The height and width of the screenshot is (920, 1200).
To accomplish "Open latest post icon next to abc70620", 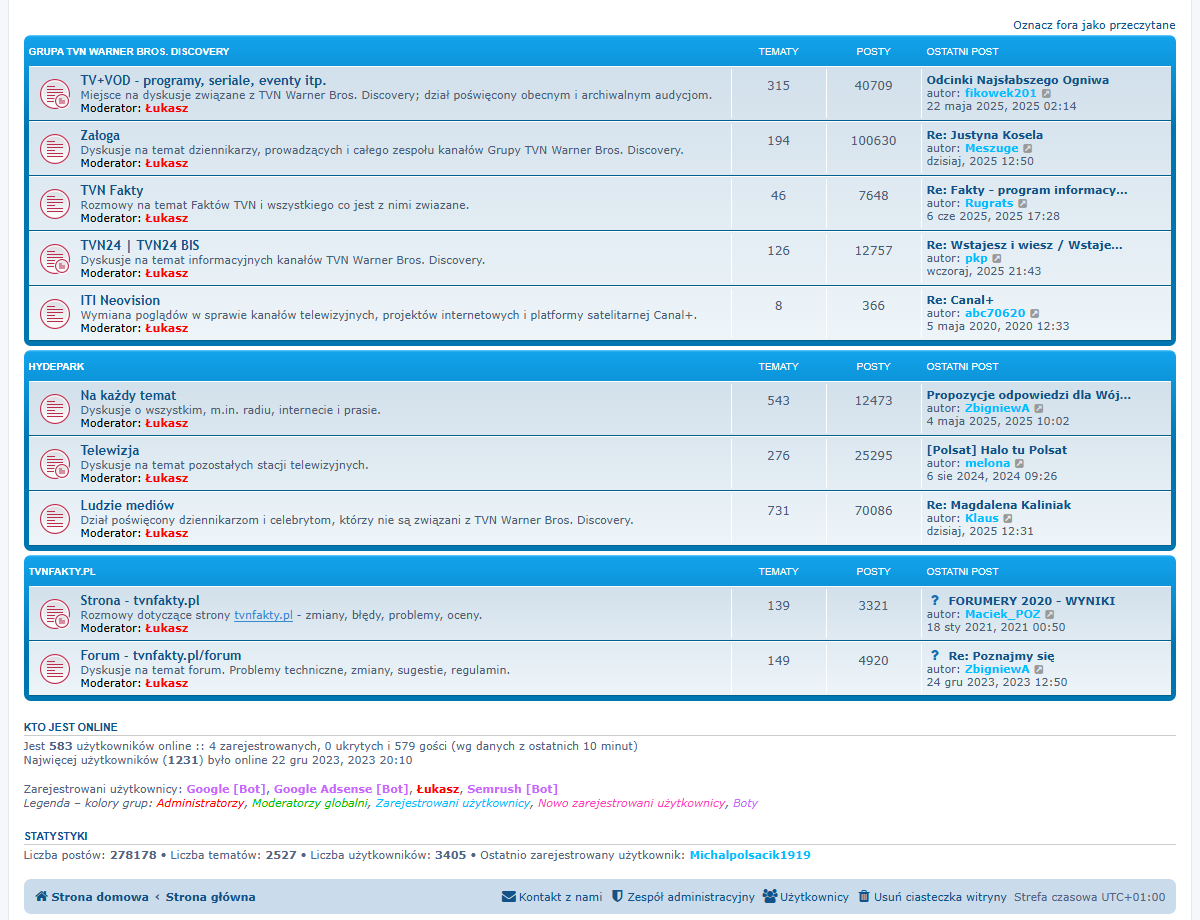I will click(x=1035, y=313).
